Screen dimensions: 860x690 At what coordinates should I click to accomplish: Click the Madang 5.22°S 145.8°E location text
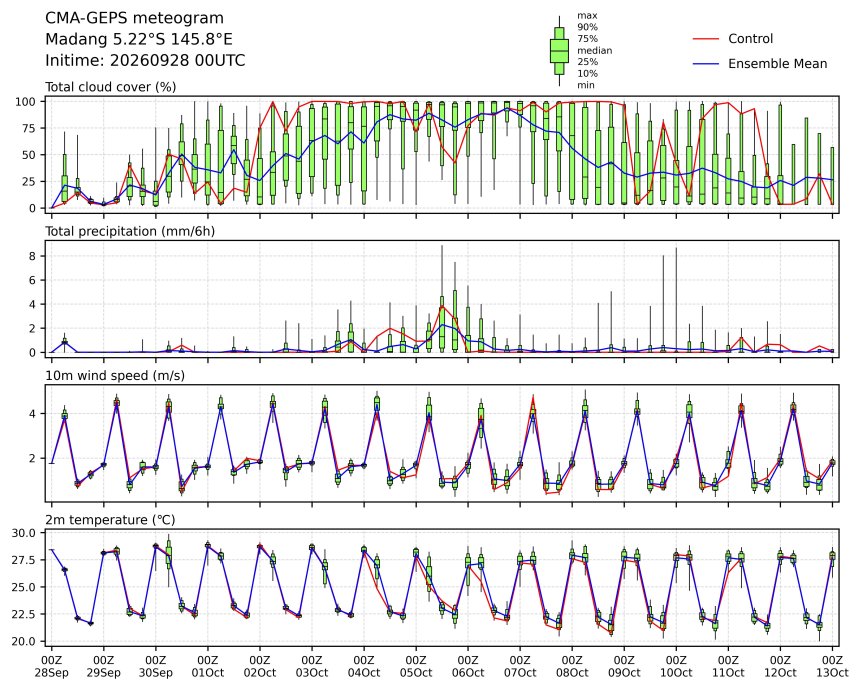coord(139,39)
